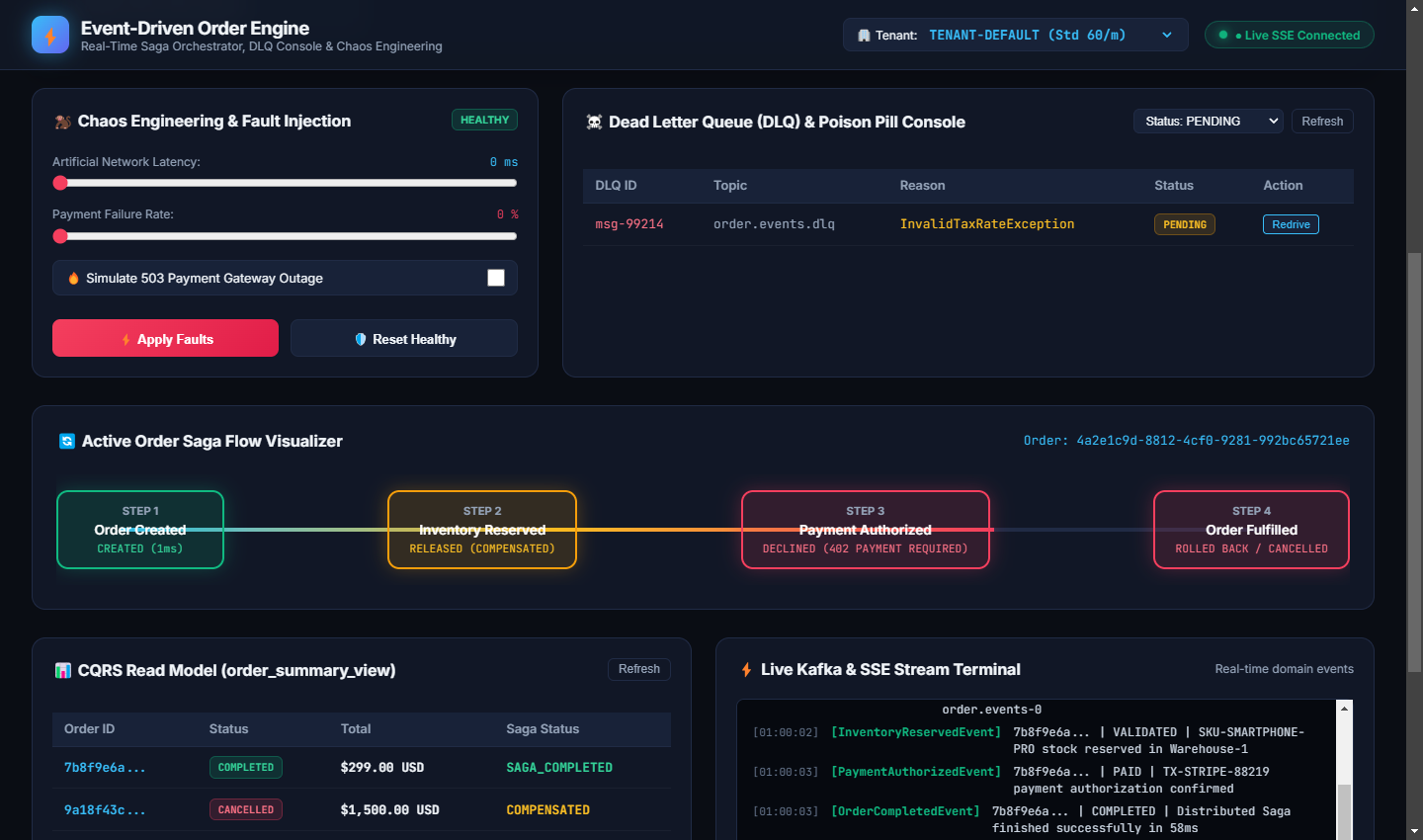Image resolution: width=1423 pixels, height=840 pixels.
Task: Click the Saga Status column header
Action: 543,729
